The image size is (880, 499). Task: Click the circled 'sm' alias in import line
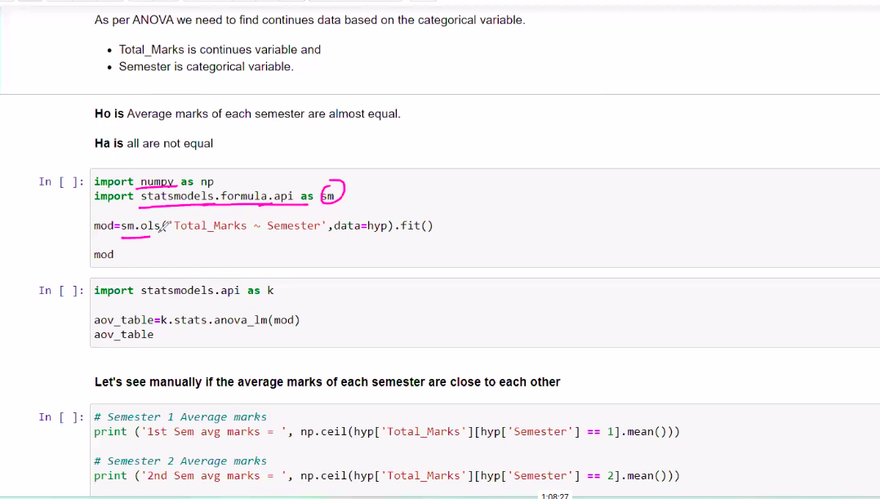[328, 197]
